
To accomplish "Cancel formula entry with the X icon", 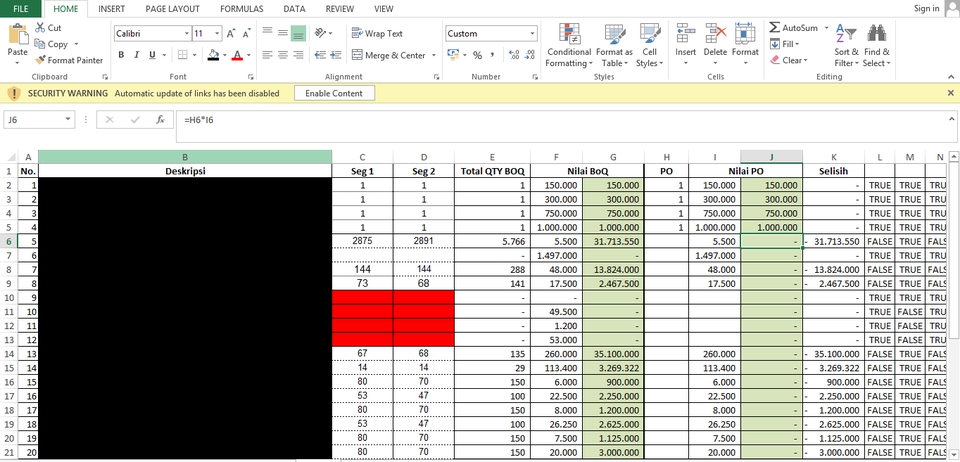I will (110, 120).
